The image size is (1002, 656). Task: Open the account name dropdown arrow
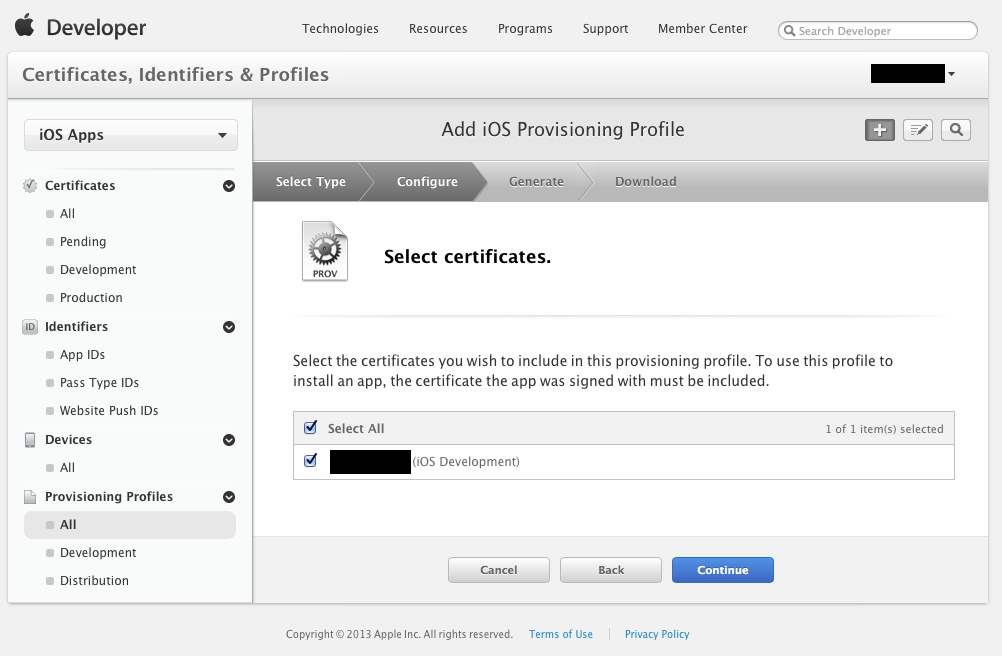coord(951,74)
